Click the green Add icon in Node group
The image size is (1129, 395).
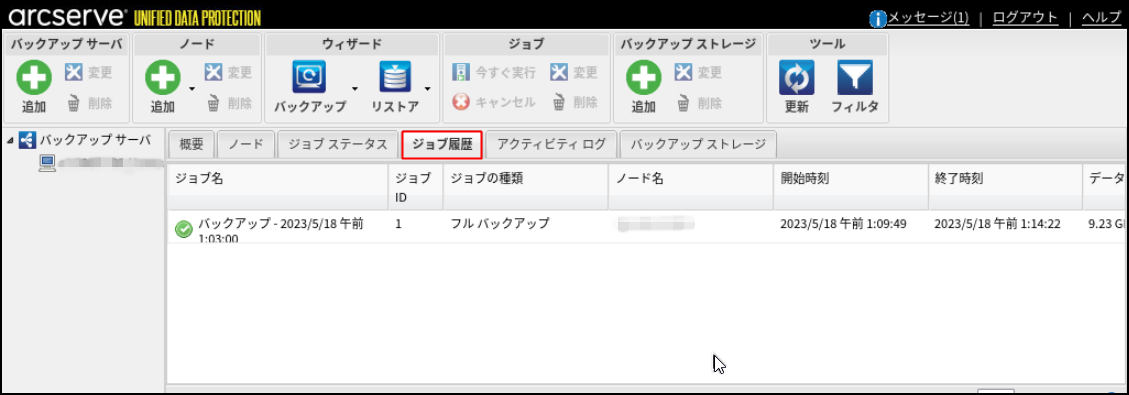click(x=163, y=78)
